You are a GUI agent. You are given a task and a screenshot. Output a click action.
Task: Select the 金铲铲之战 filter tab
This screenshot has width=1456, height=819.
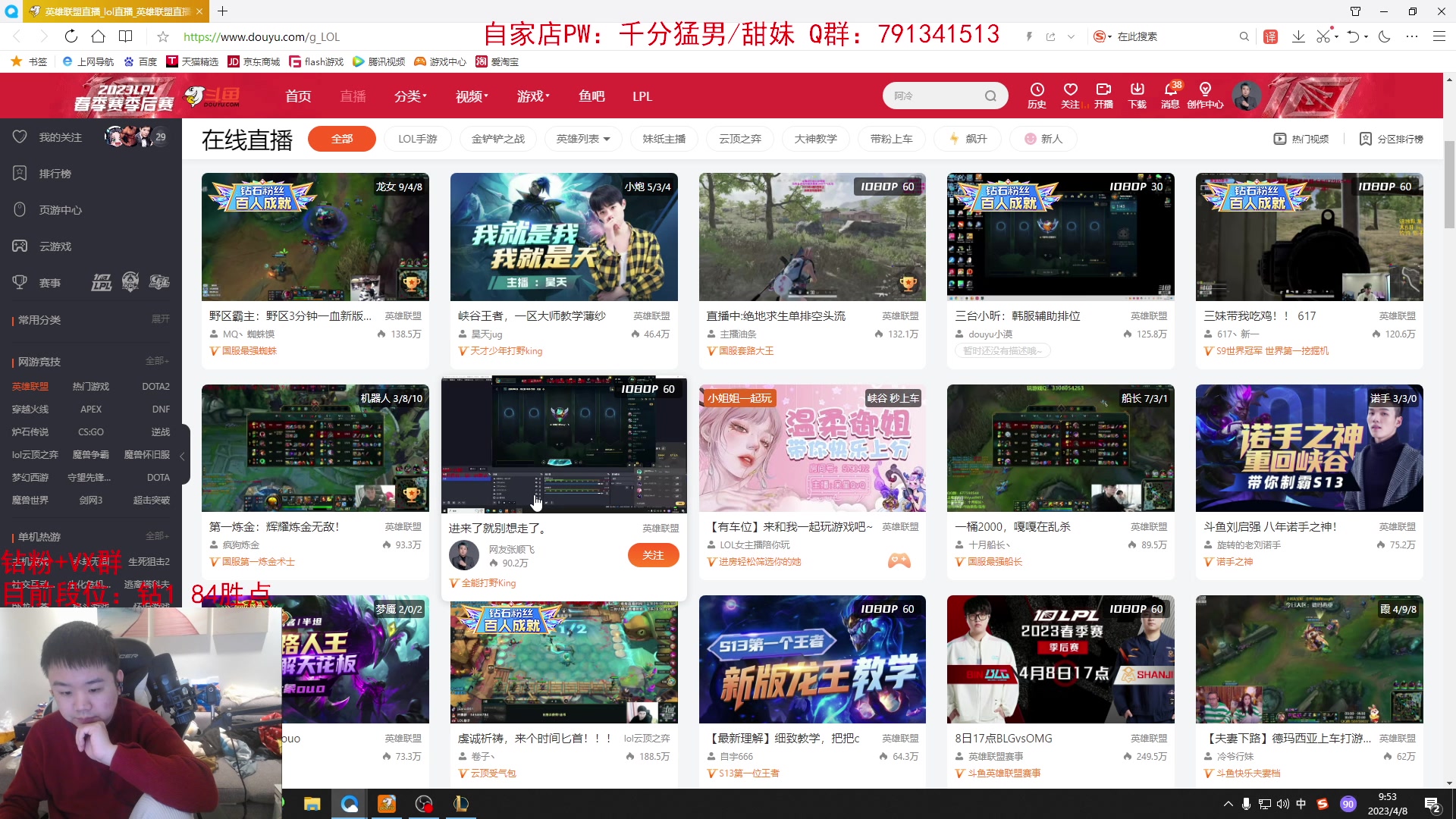498,139
